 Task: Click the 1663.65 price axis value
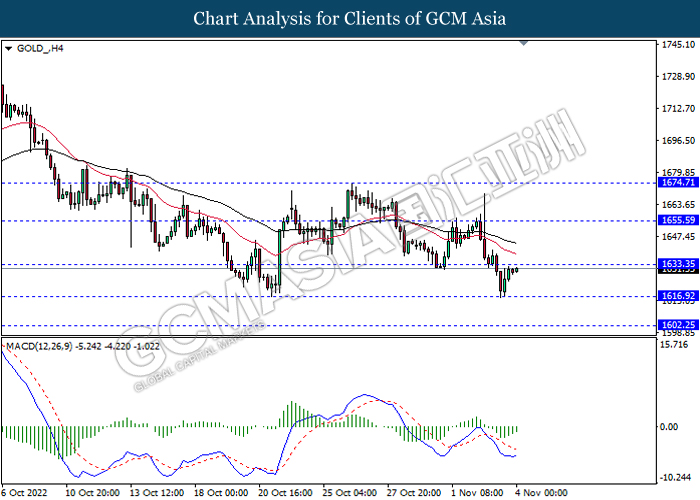678,204
